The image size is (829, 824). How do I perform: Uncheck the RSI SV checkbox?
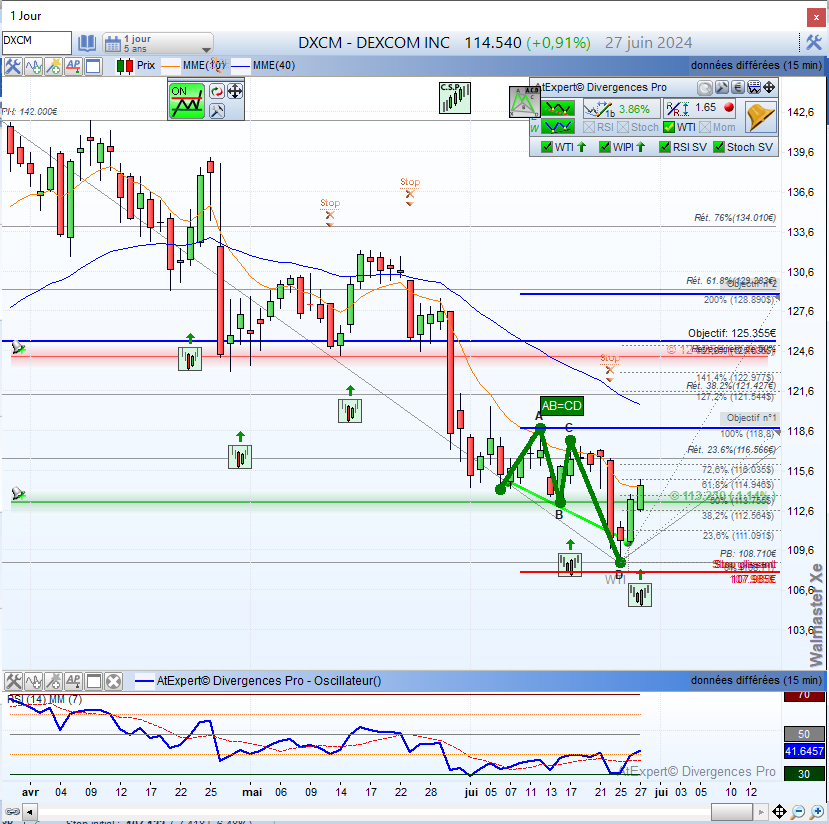(665, 147)
